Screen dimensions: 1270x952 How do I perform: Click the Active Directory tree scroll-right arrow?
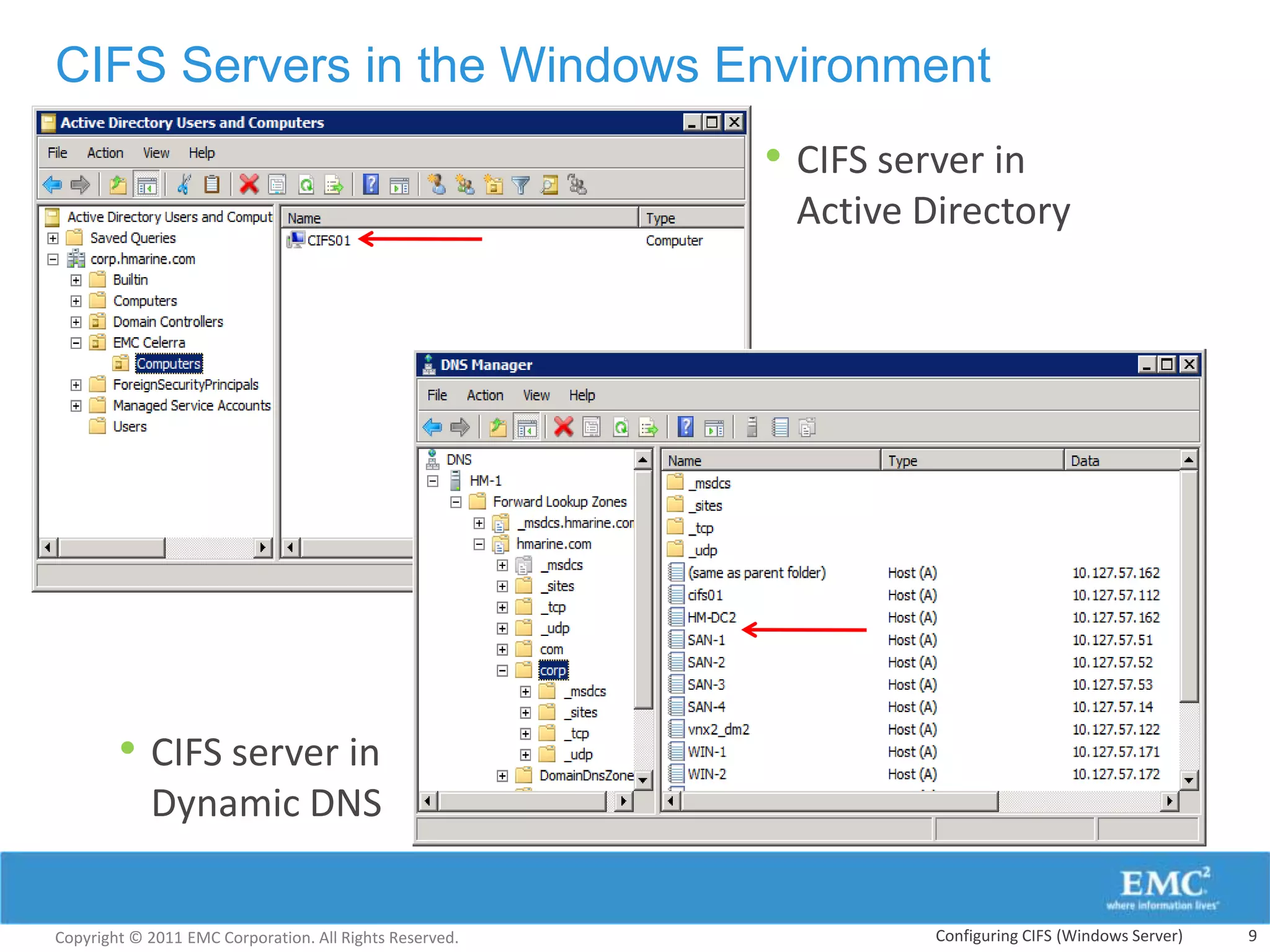click(263, 547)
